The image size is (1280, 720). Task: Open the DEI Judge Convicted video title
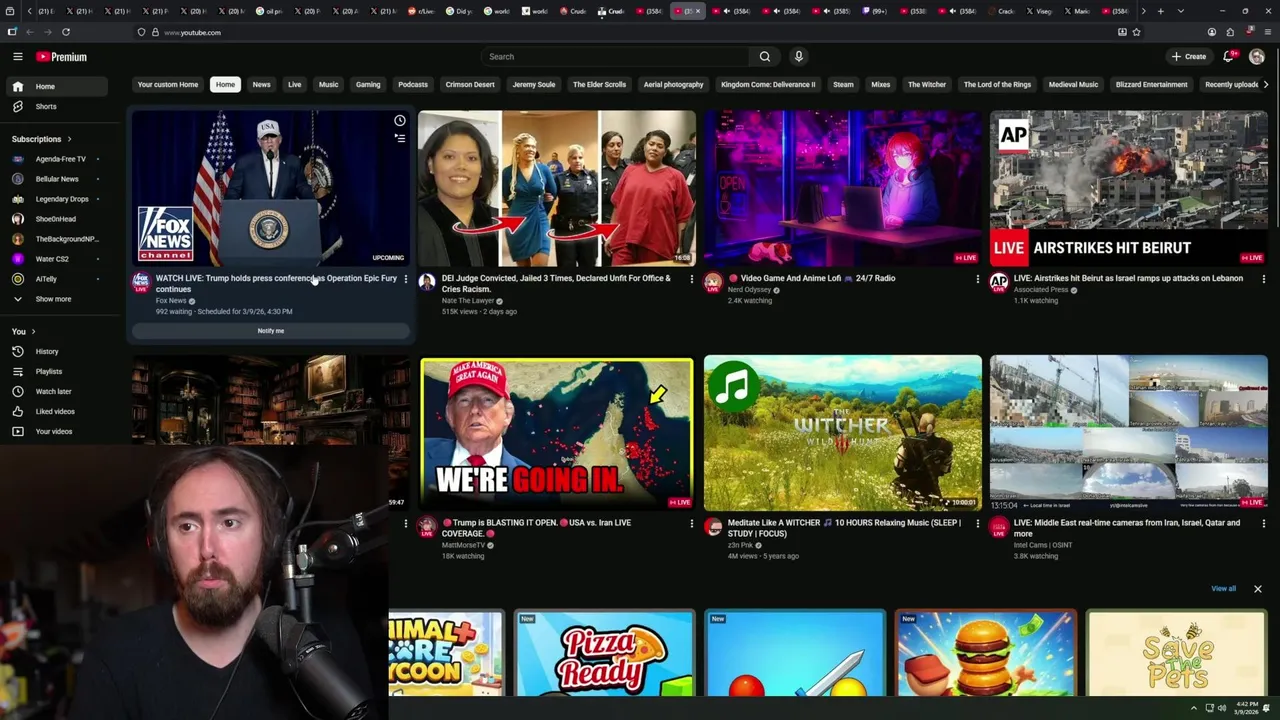tap(556, 284)
